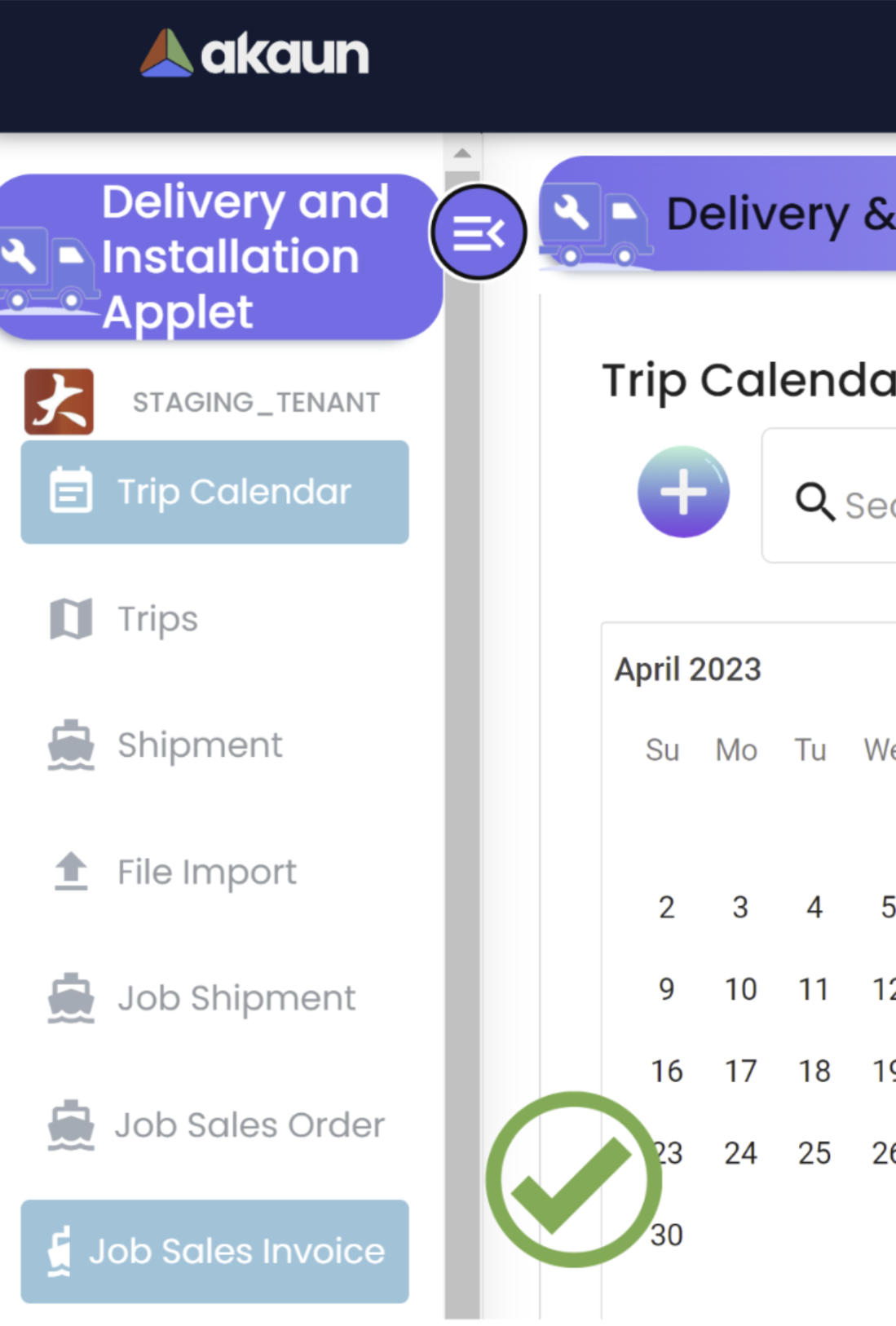Pick April 25 in the calendar
The width and height of the screenshot is (896, 1326).
(814, 1153)
